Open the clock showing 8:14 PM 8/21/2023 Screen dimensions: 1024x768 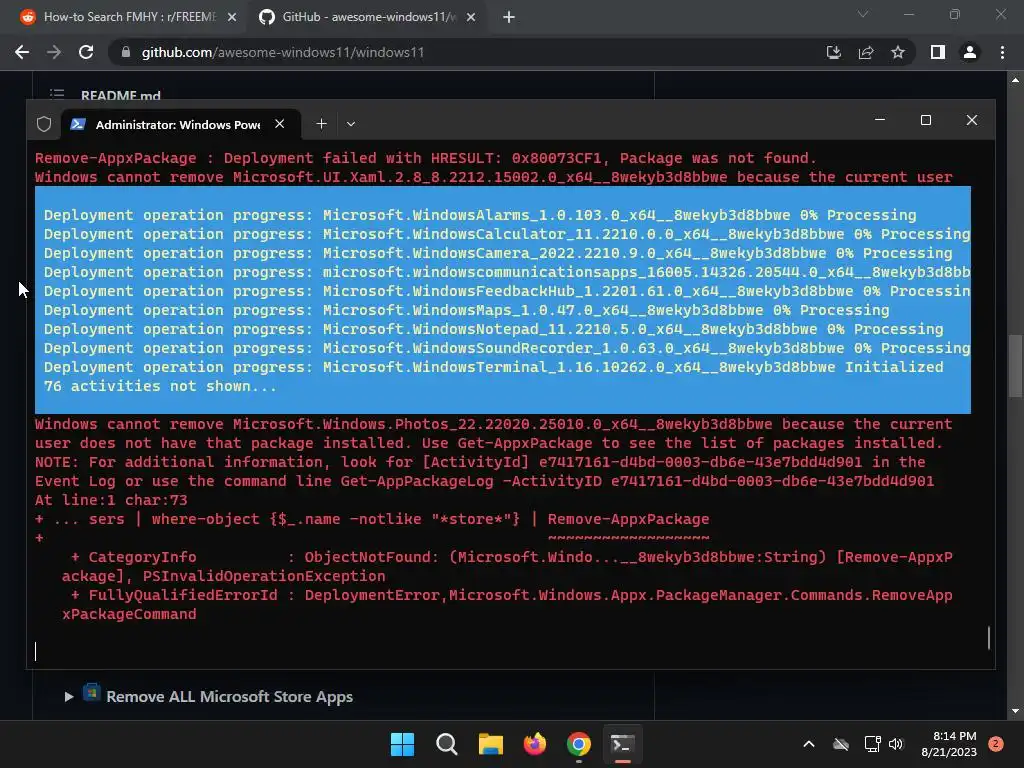(x=949, y=744)
